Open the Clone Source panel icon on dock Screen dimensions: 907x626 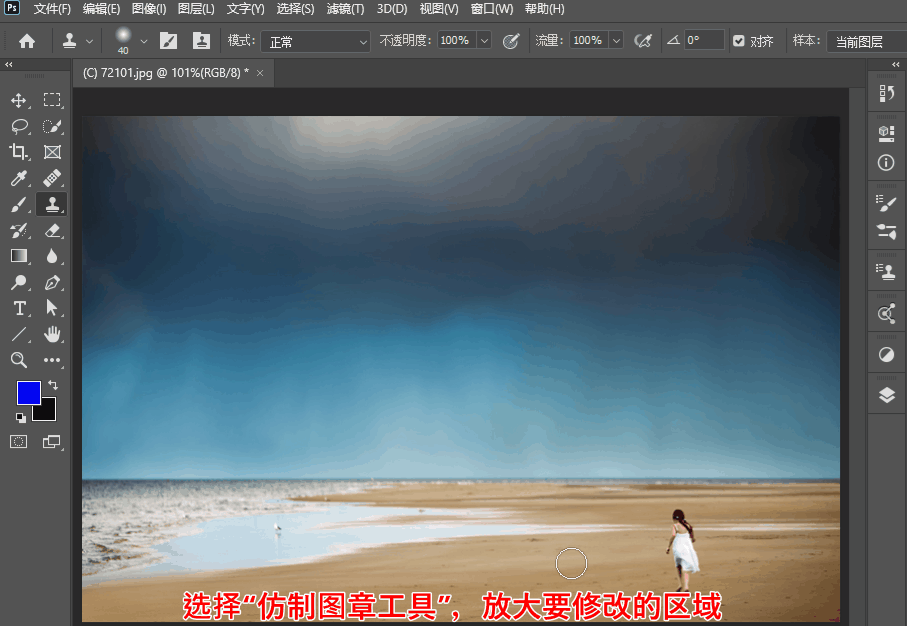click(x=887, y=272)
